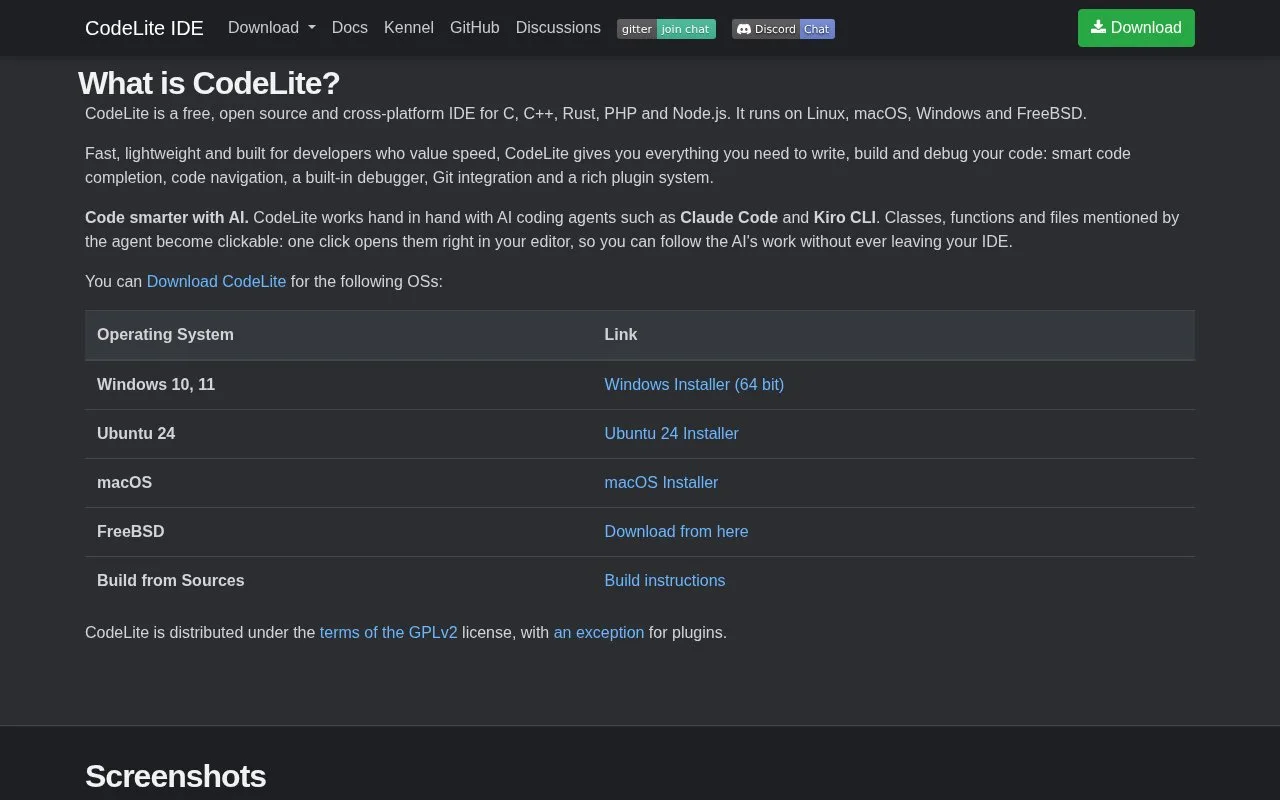Open the Build instructions link

pyautogui.click(x=665, y=580)
